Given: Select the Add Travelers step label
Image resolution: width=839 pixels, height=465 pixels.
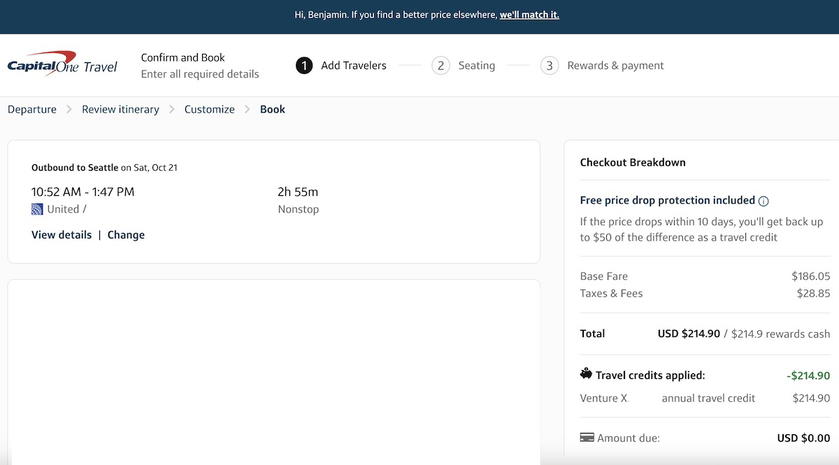Looking at the screenshot, I should pyautogui.click(x=354, y=65).
